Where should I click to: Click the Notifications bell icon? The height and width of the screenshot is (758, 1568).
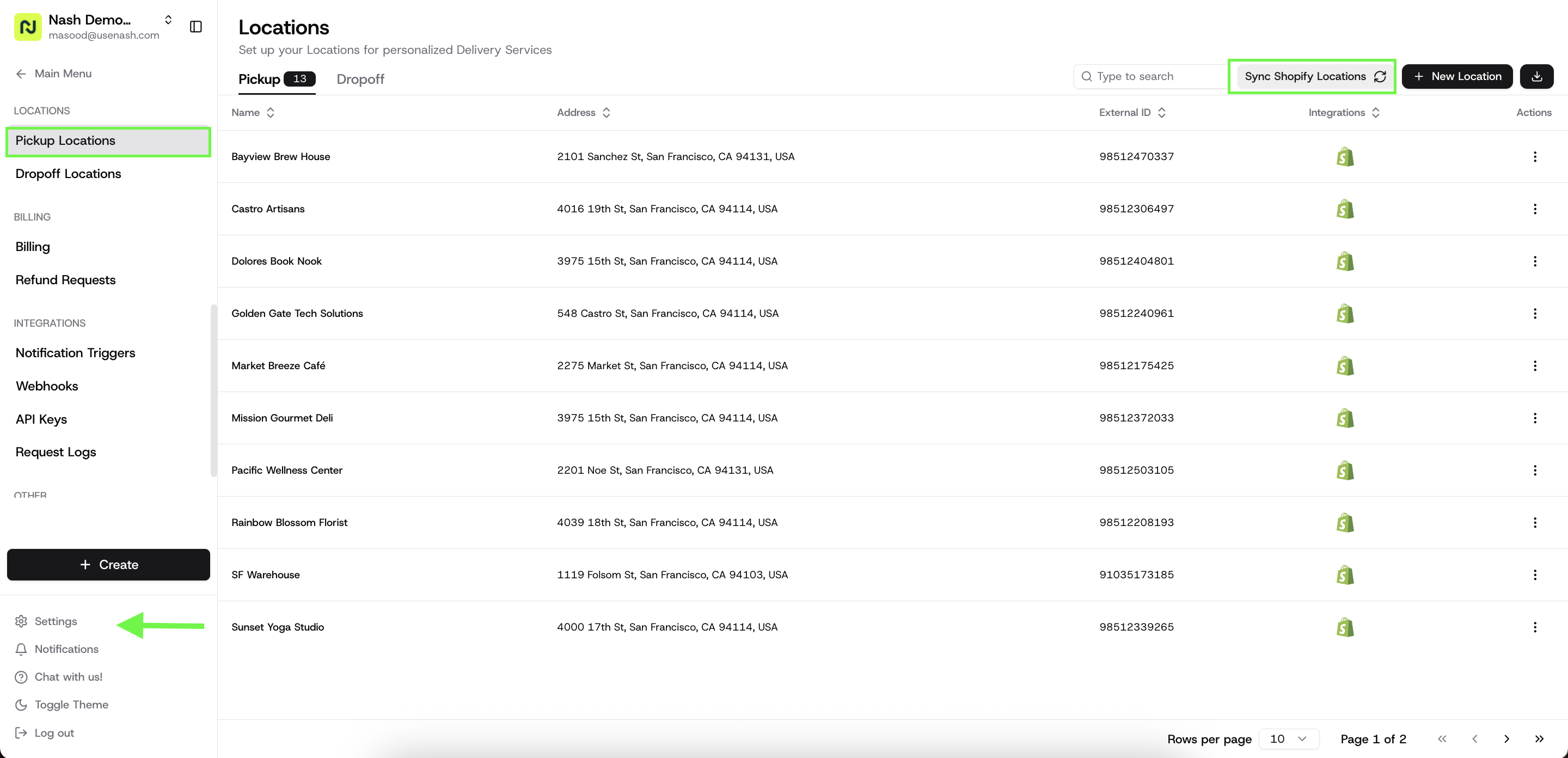click(x=21, y=649)
